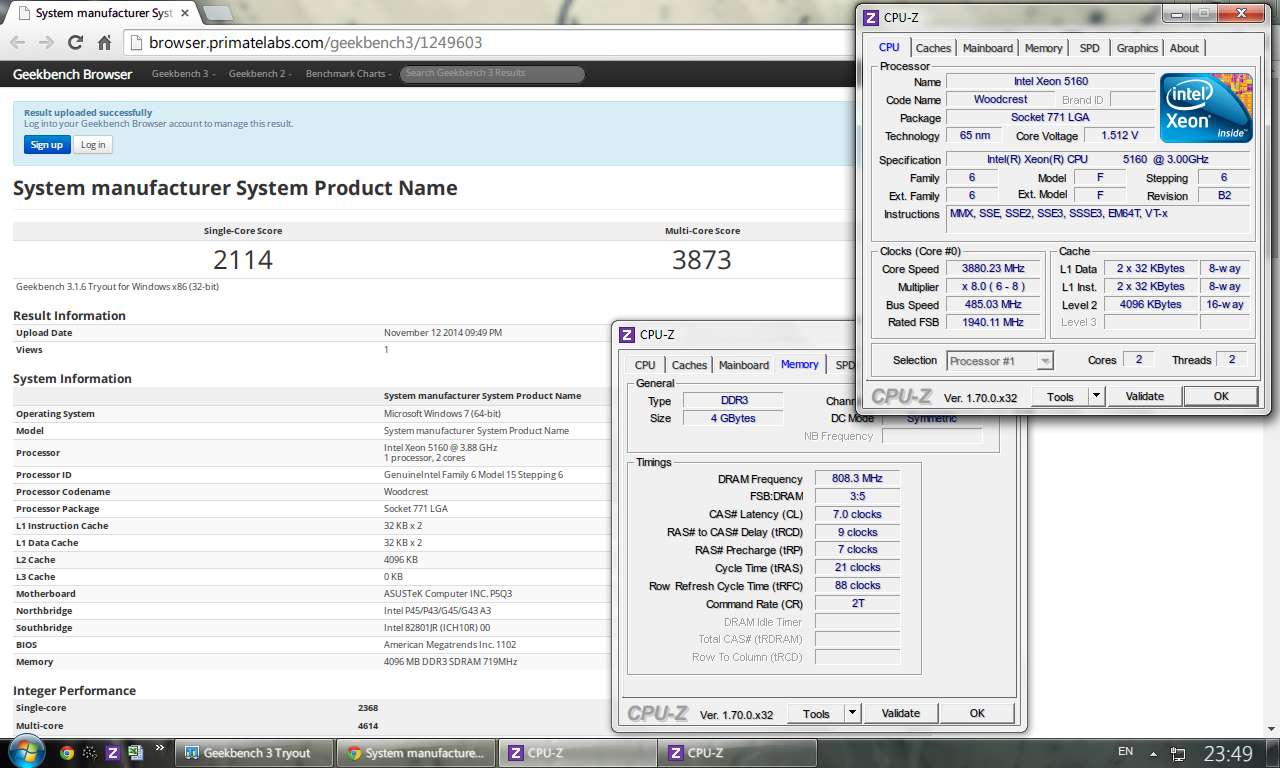
Task: Click Code Name field Woodcrest in CPU-Z
Action: 1000,99
